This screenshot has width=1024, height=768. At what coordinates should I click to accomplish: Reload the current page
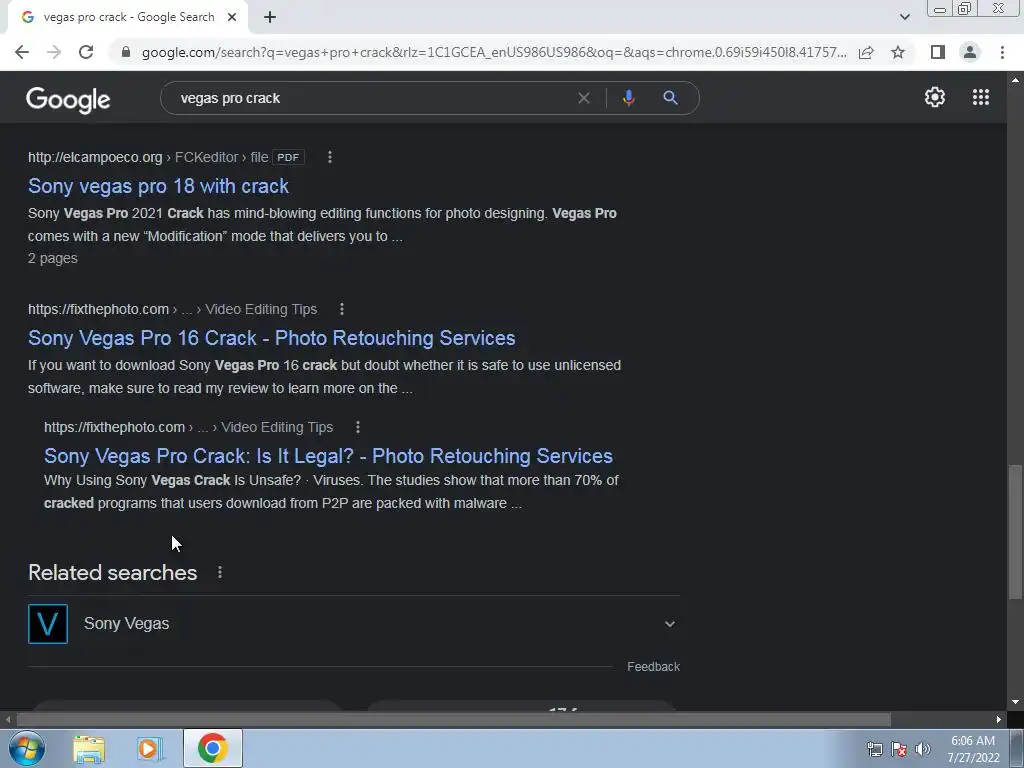point(86,52)
